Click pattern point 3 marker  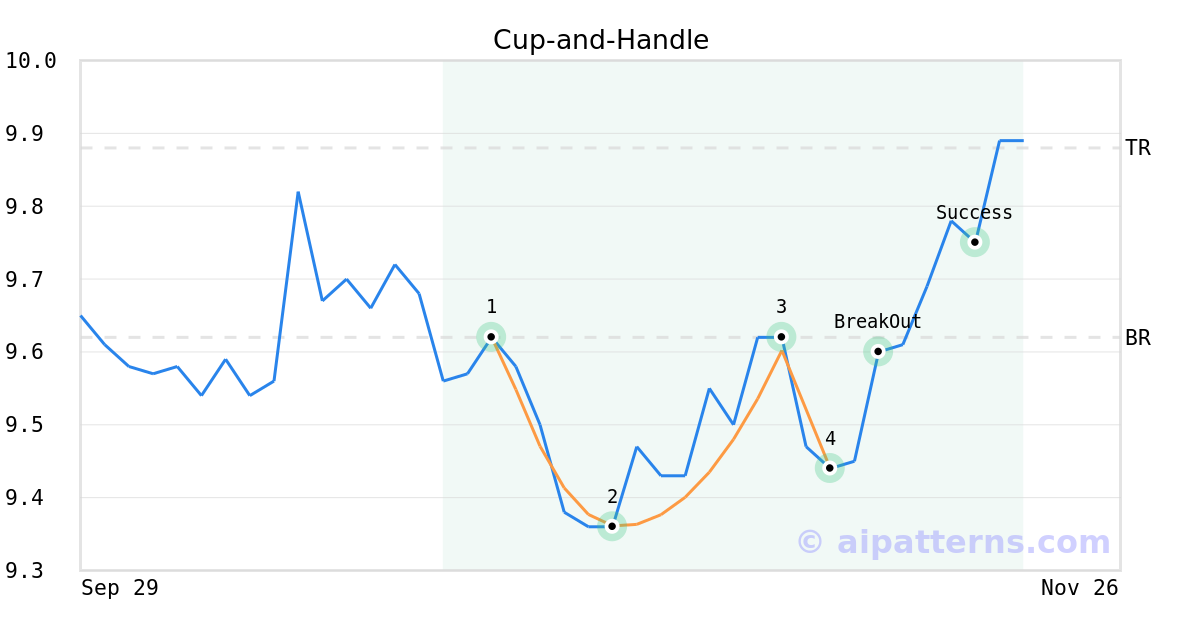pyautogui.click(x=781, y=337)
